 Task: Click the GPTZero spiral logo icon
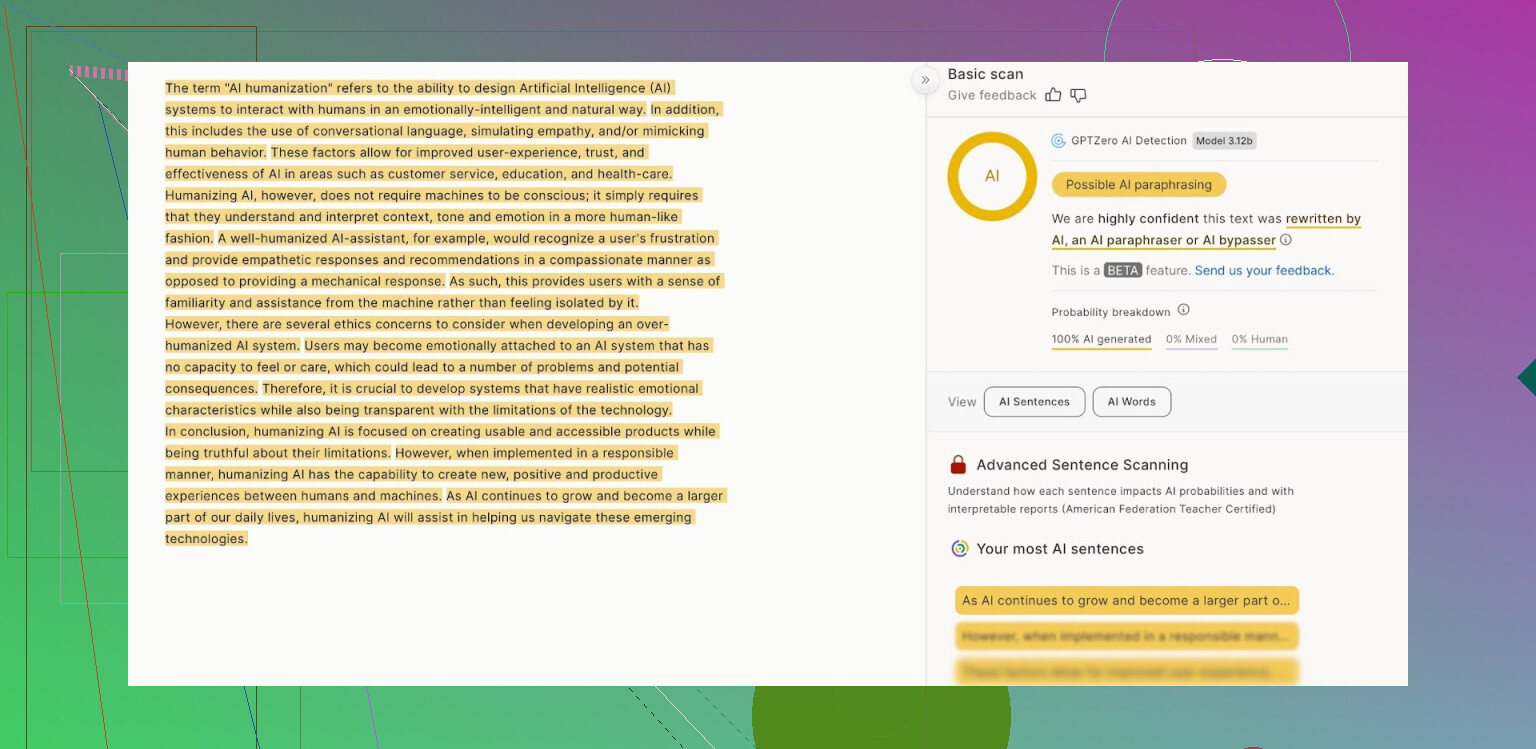click(1058, 141)
